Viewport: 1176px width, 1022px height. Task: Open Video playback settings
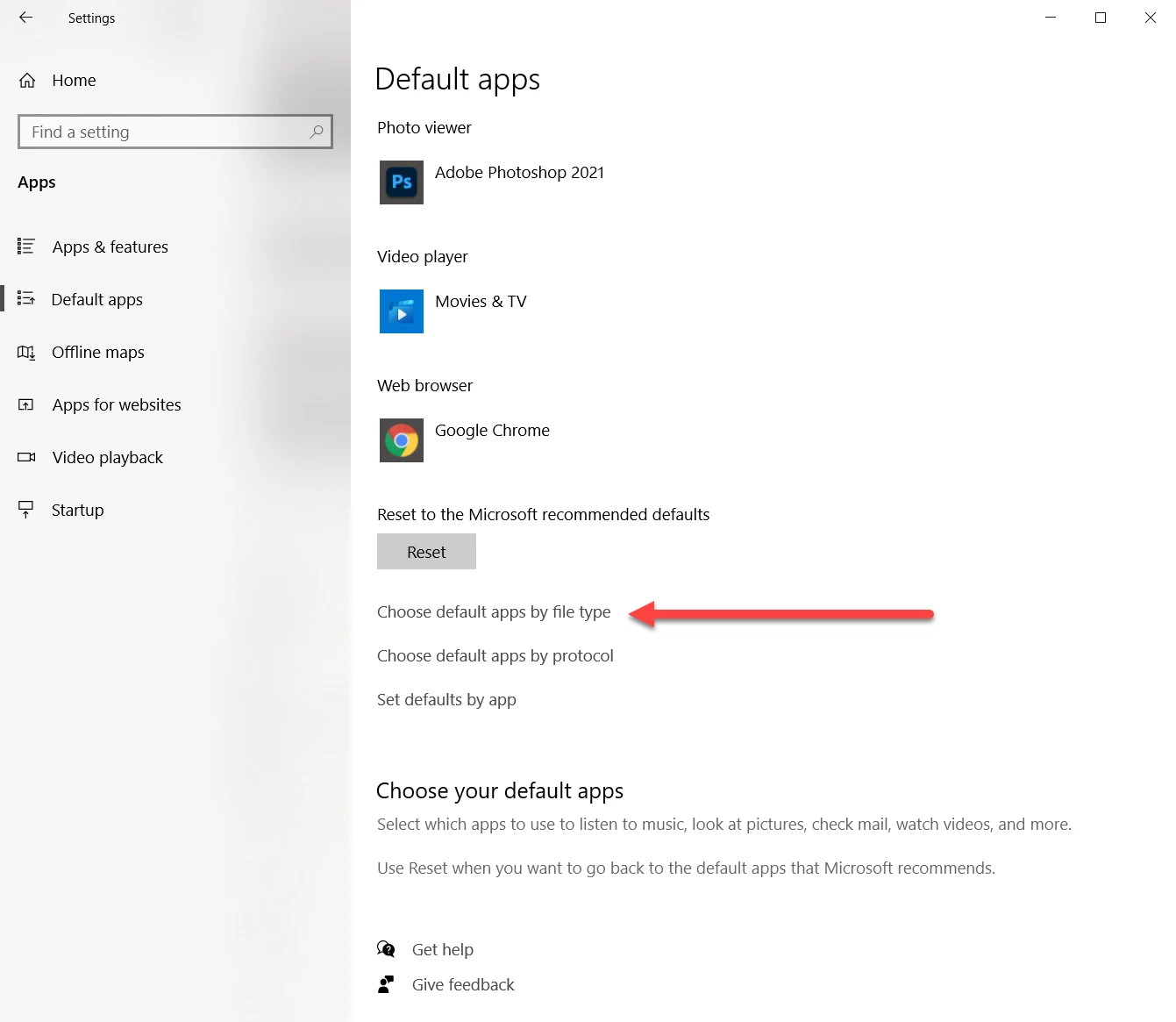(107, 458)
